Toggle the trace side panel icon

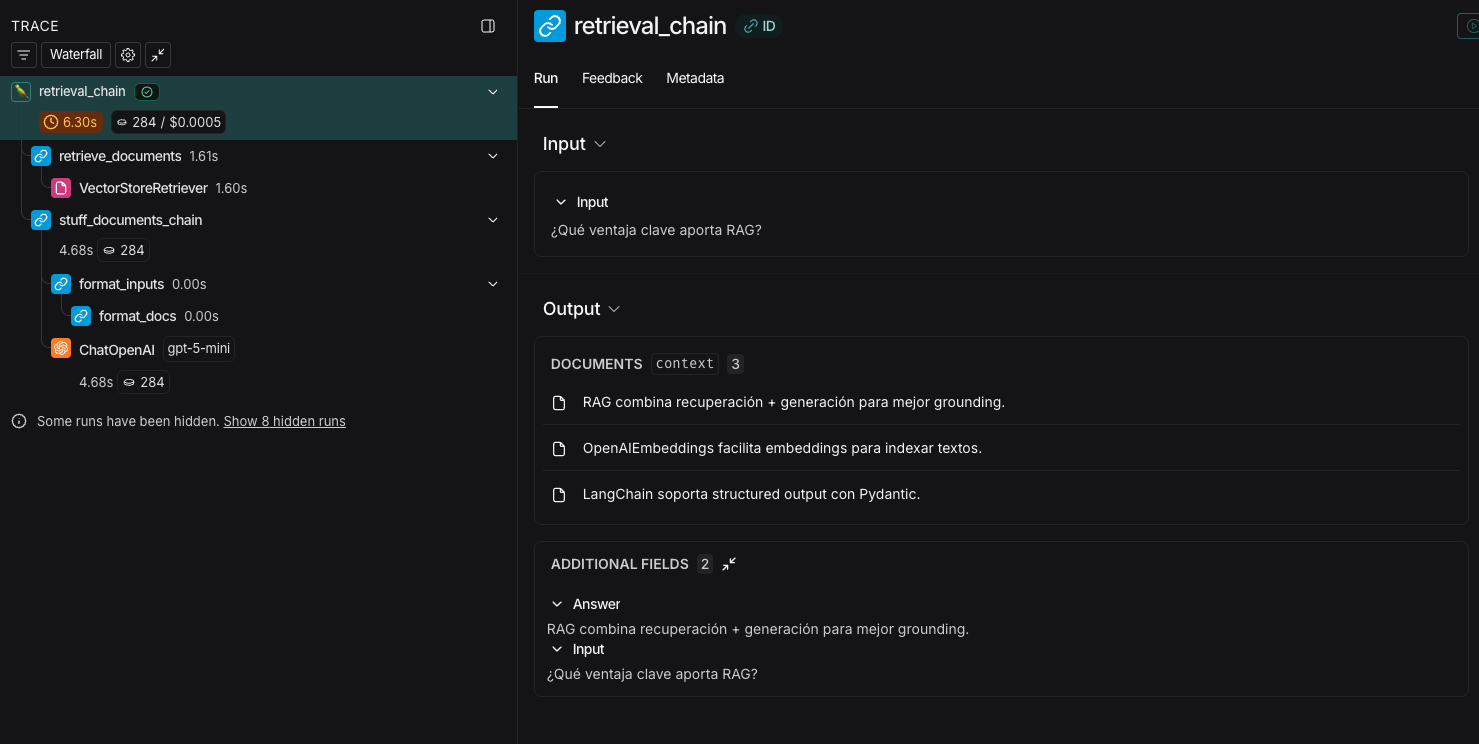coord(488,26)
